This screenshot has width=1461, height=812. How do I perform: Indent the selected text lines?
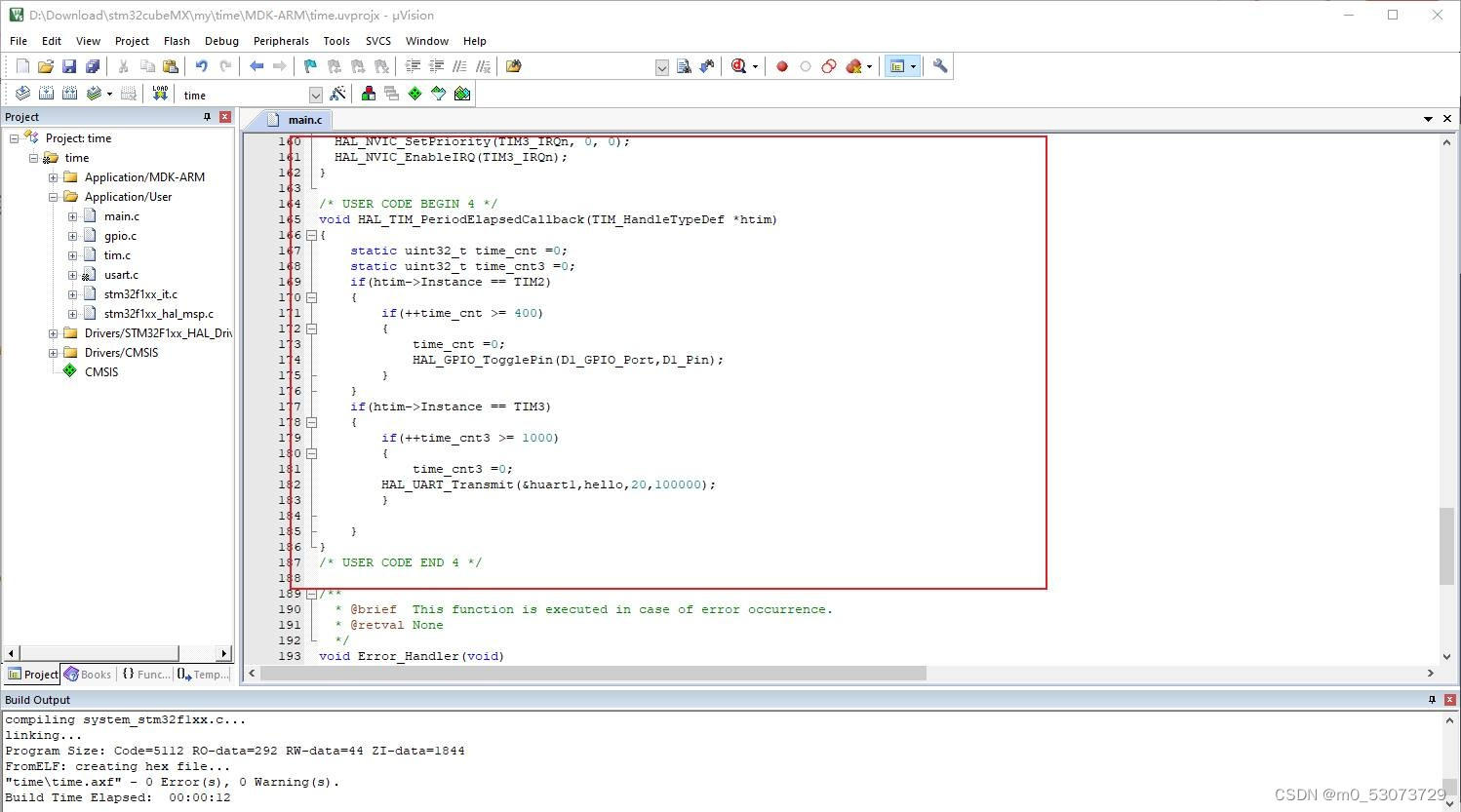pos(413,66)
